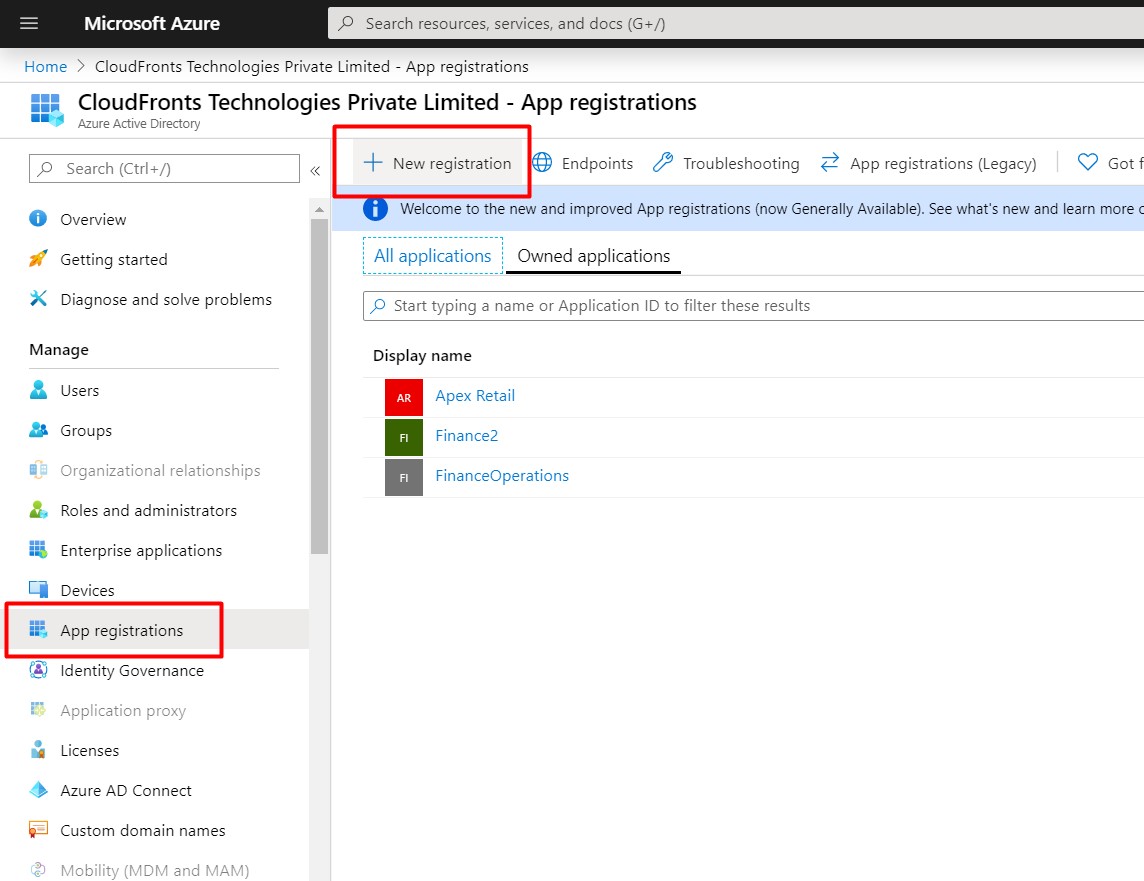Click the Troubleshooting toolbar label
This screenshot has width=1144, height=881.
[x=741, y=163]
